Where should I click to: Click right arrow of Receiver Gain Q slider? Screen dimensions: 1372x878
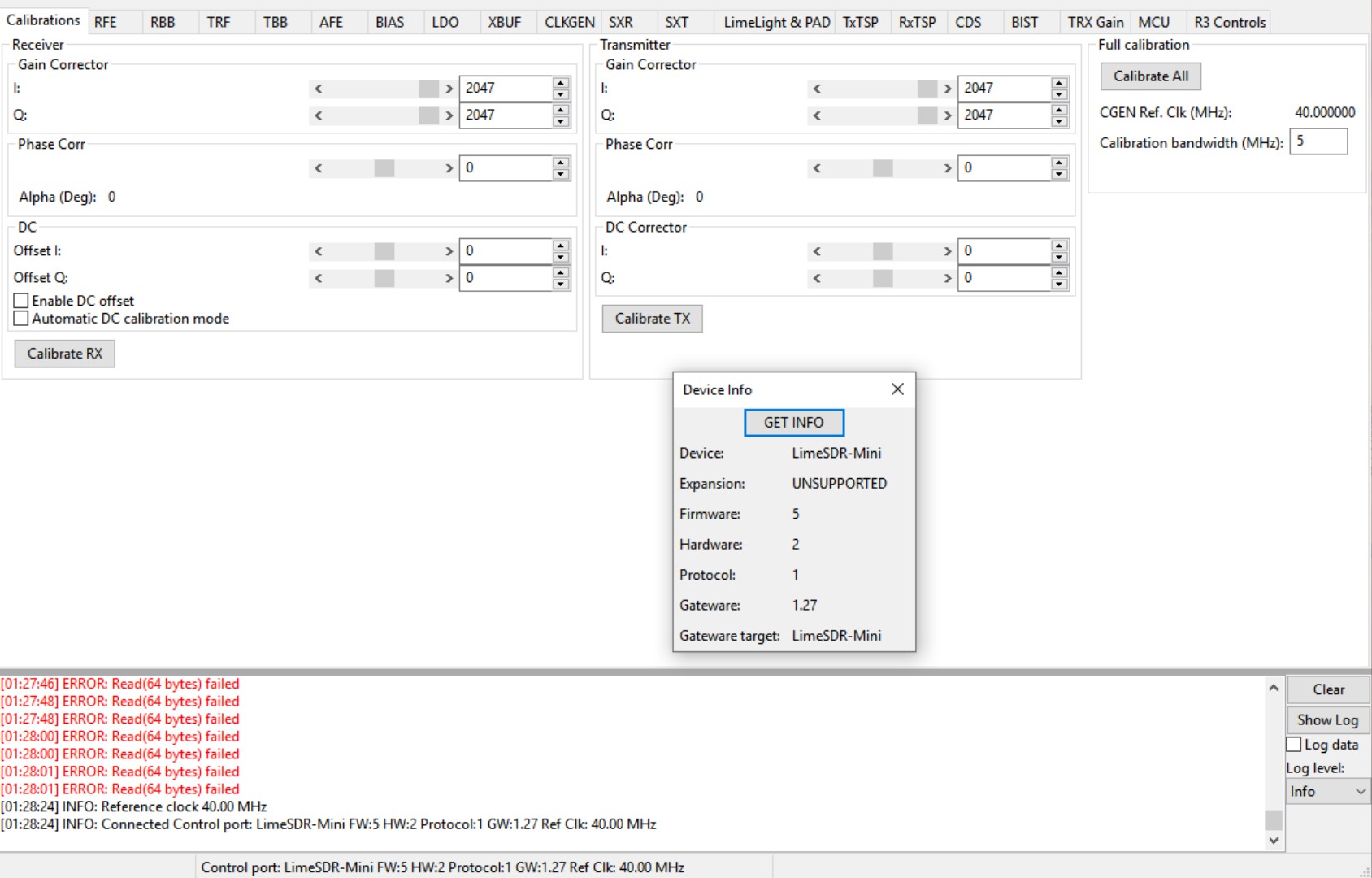(x=449, y=115)
